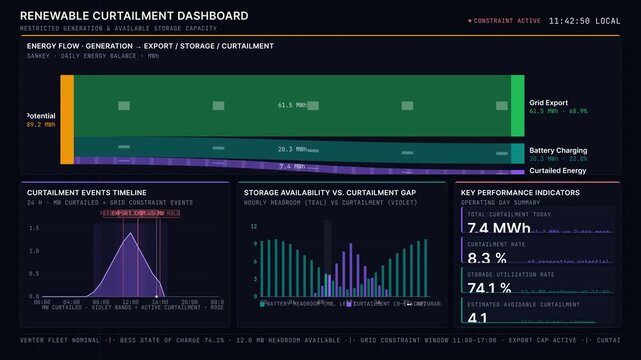Select the "CONSTRAINT ACTIVE" status label
Image resolution: width=641 pixels, height=360 pixels.
(x=507, y=20)
